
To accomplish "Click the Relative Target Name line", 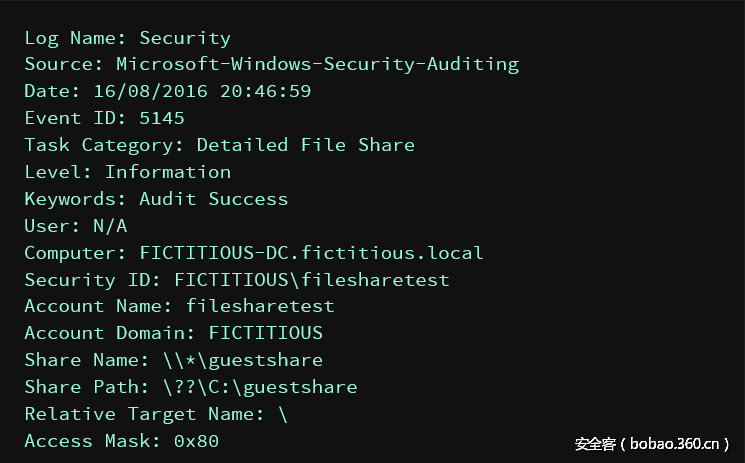I will 155,414.
